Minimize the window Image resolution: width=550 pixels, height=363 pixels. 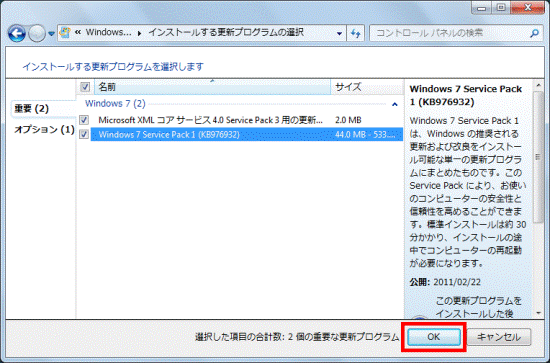481,8
